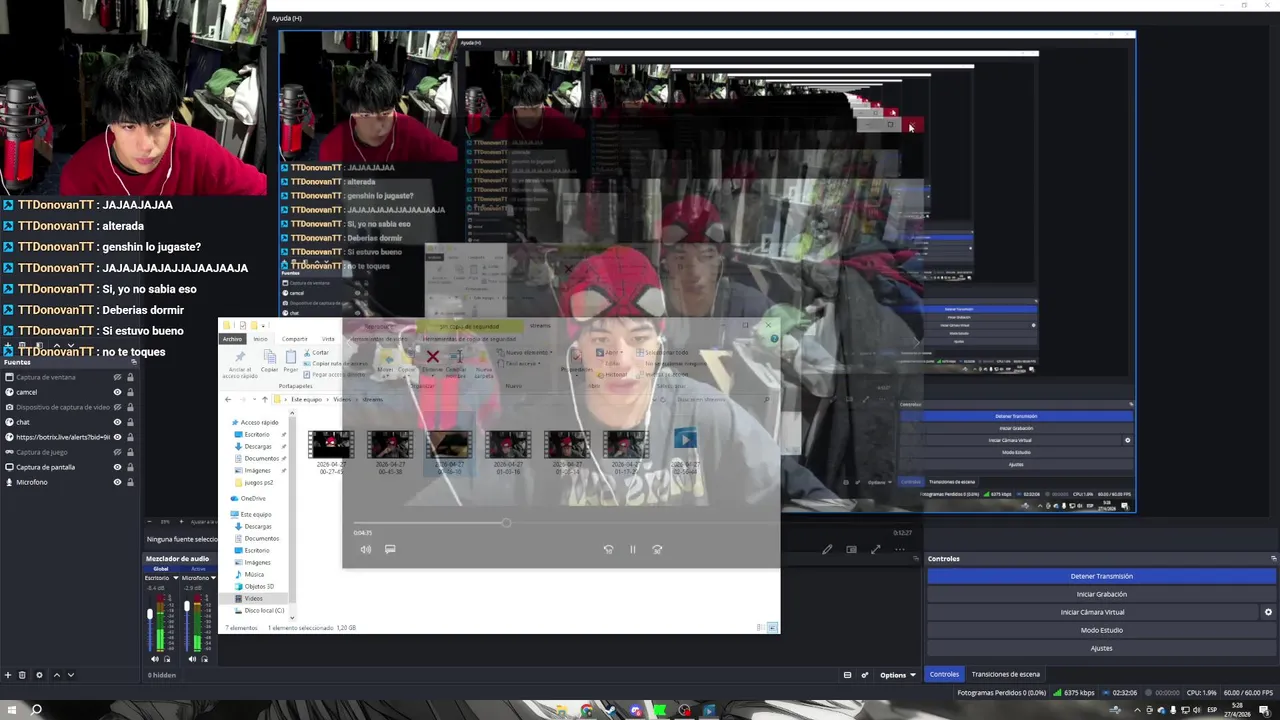Hide the Captura de pantalla source
The image size is (1280, 720).
click(117, 467)
